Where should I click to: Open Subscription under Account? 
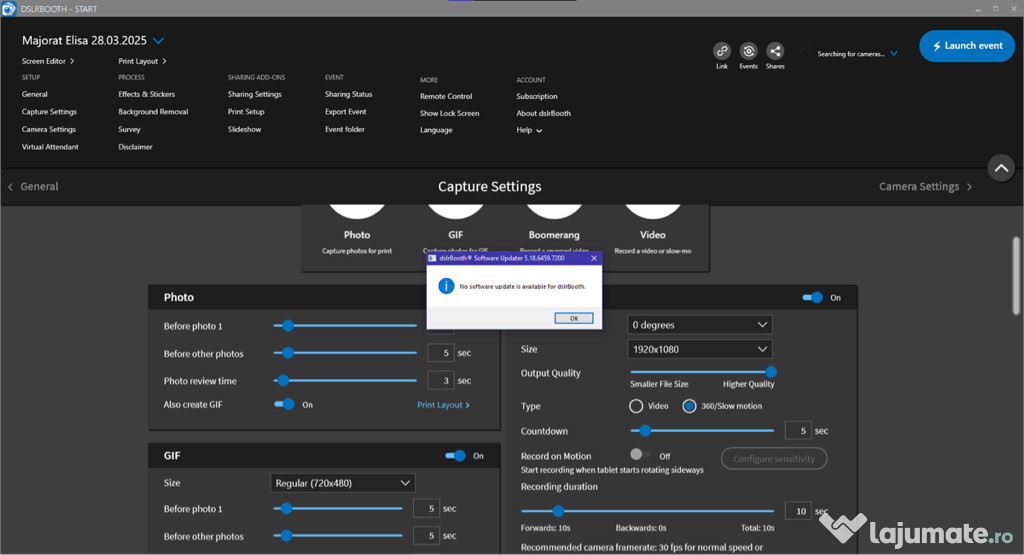537,96
